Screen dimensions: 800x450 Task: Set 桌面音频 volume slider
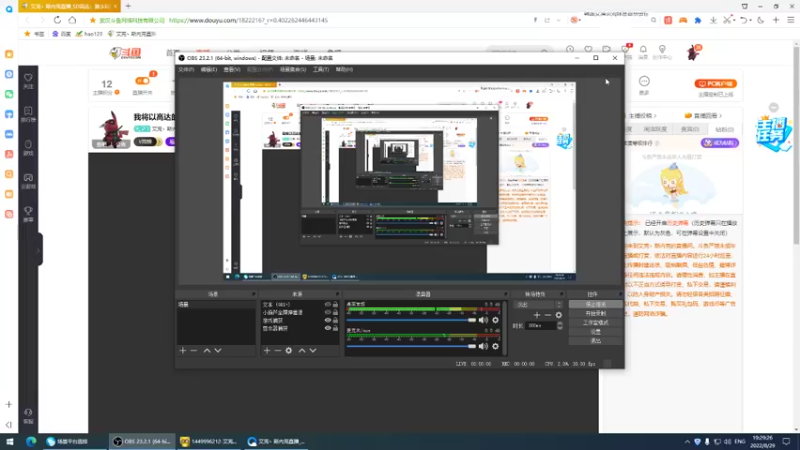coord(411,320)
